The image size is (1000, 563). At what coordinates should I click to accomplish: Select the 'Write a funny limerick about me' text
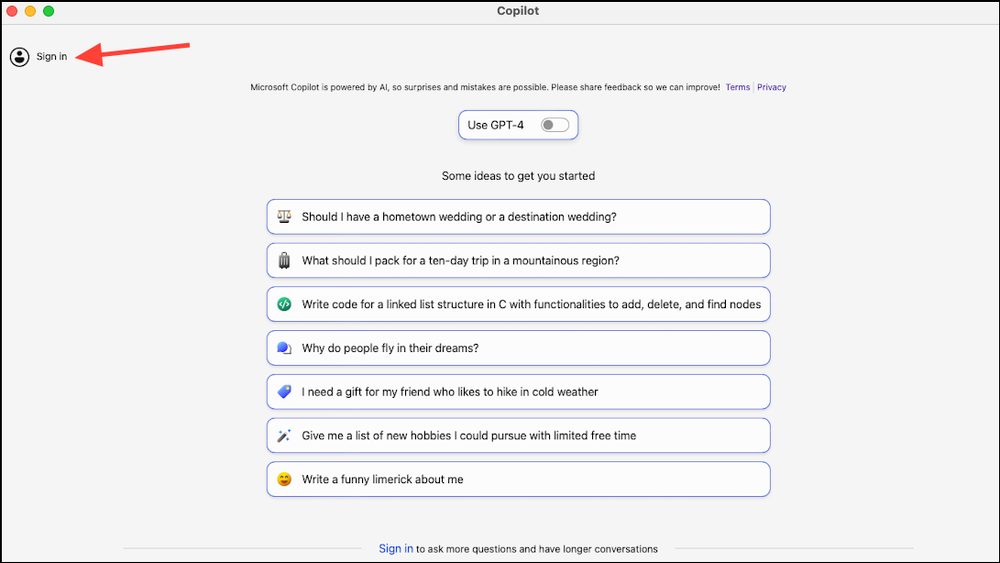click(382, 480)
